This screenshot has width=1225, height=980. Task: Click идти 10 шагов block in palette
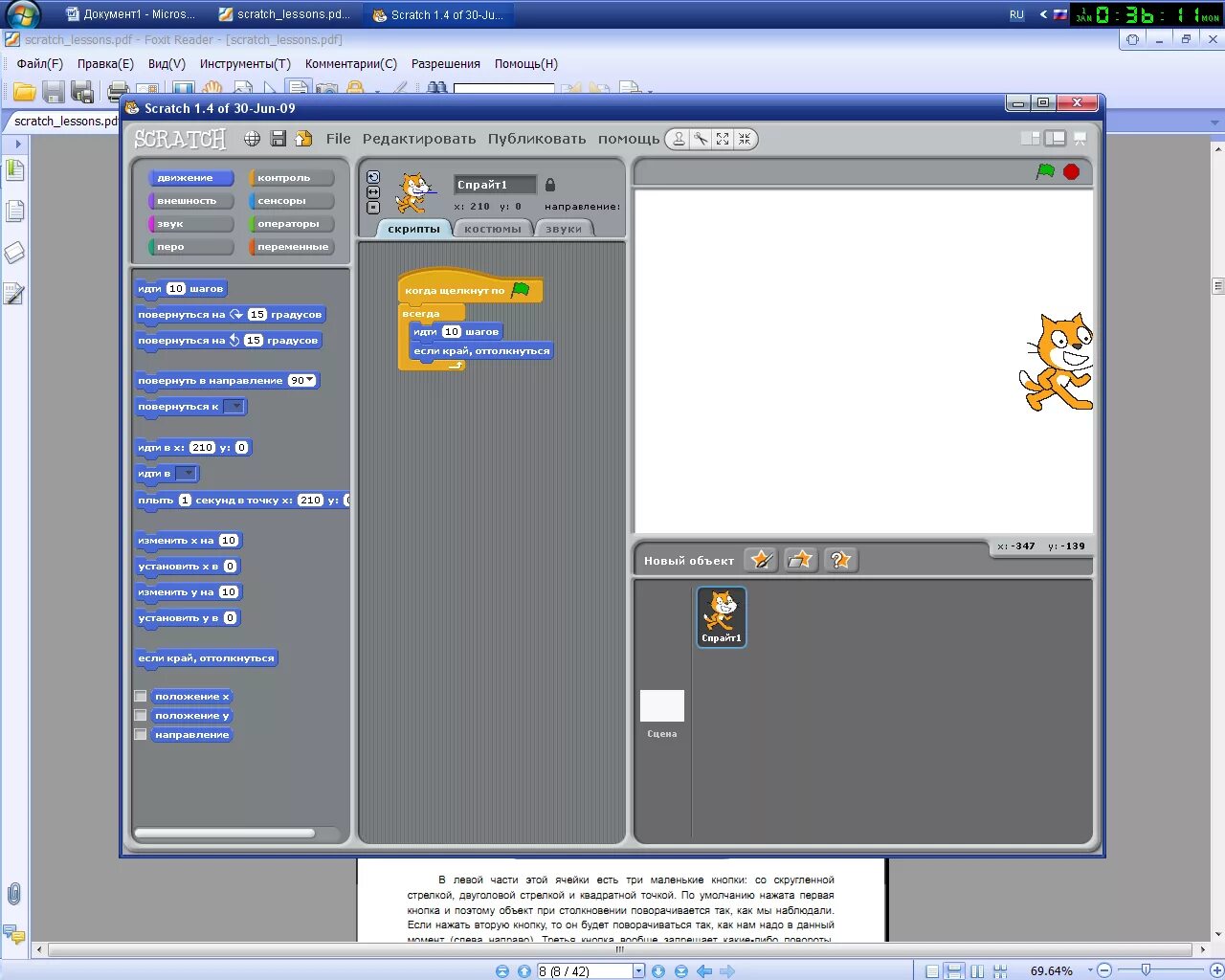tap(181, 288)
